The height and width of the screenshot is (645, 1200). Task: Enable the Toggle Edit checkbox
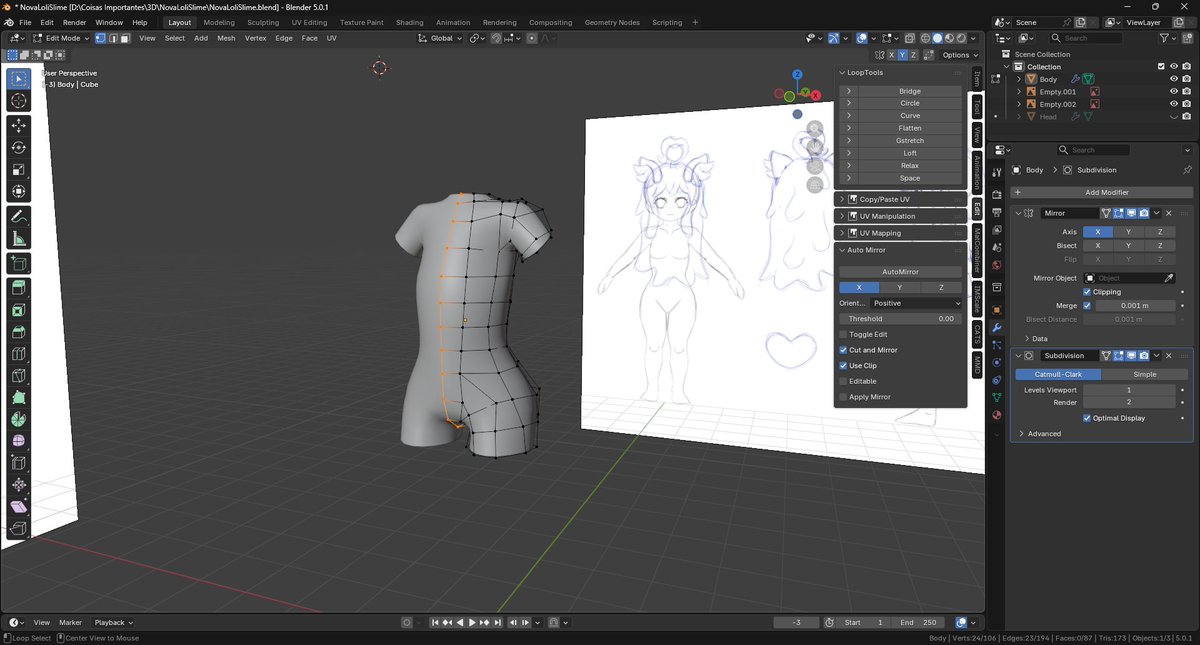pyautogui.click(x=843, y=334)
